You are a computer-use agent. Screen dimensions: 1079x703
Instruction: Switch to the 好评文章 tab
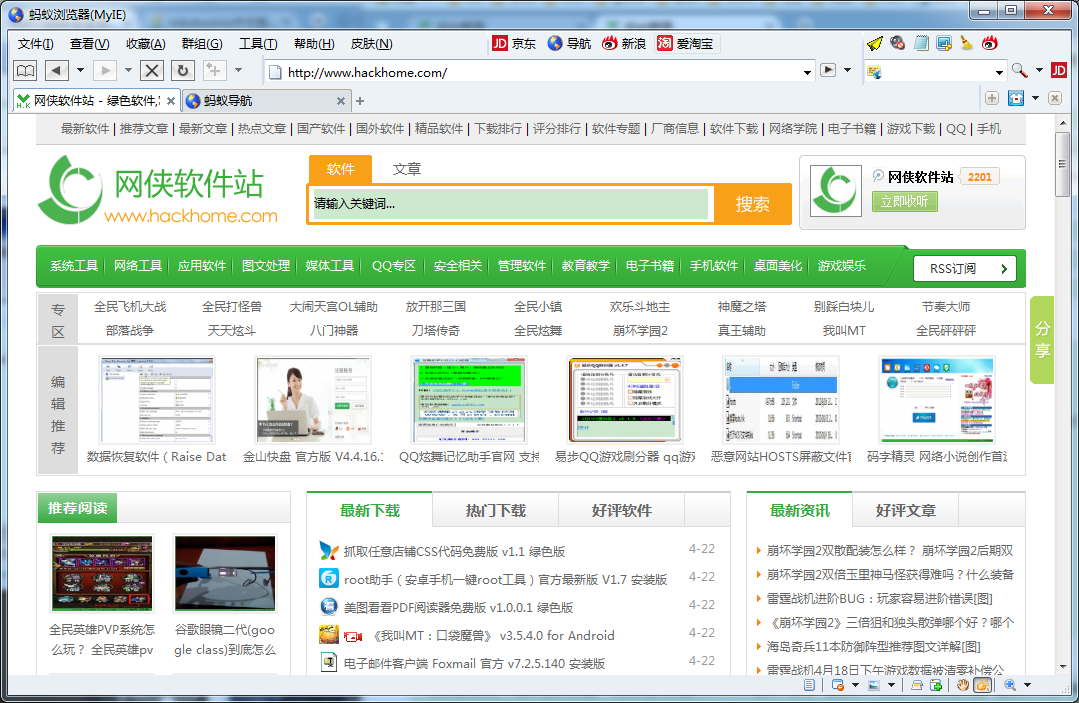pos(905,510)
